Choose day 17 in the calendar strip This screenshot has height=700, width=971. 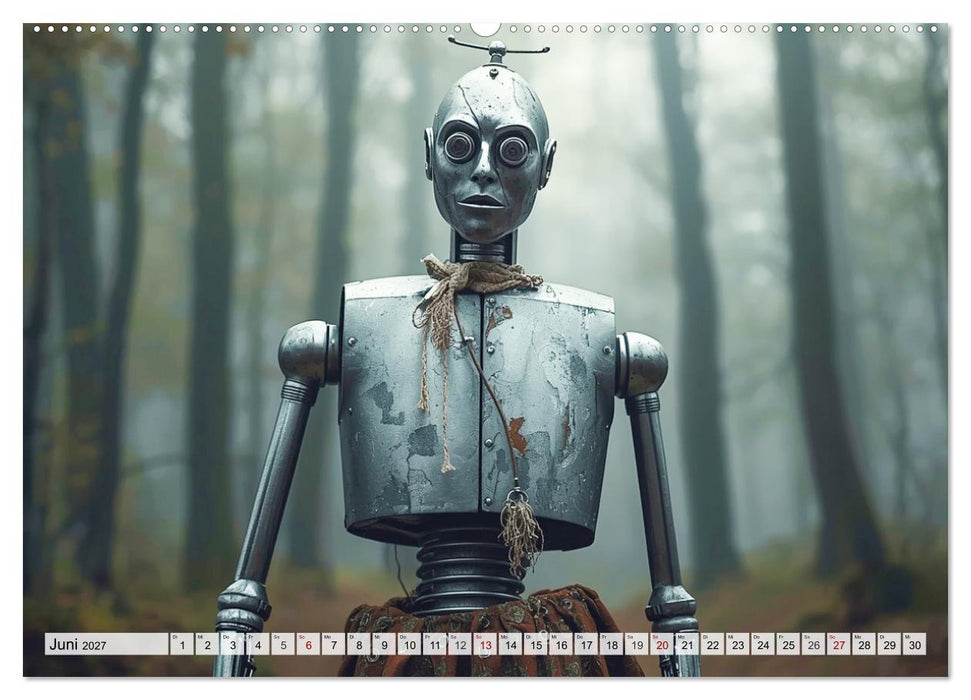[586, 644]
